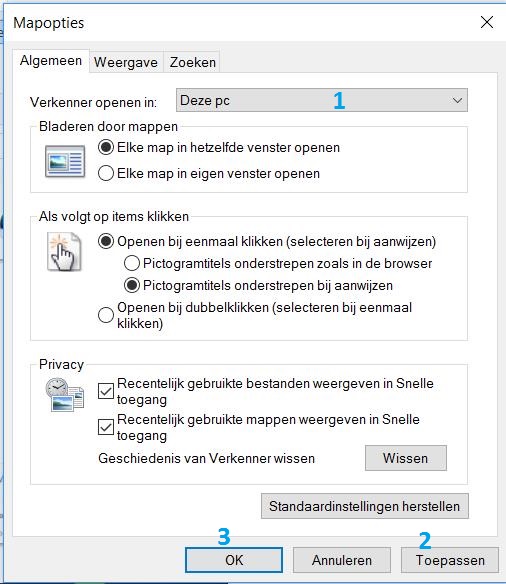This screenshot has height=584, width=506.
Task: Close the Mapopties dialog
Action: 487,22
